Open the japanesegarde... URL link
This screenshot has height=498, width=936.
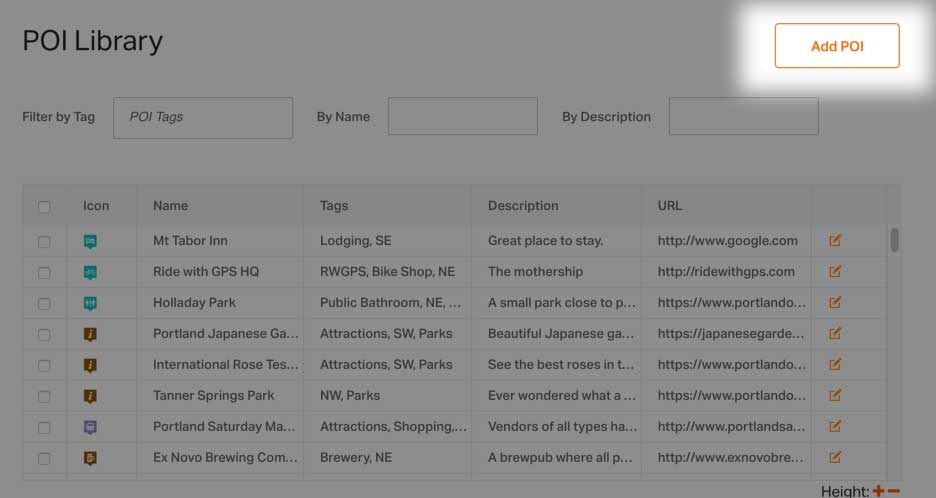(x=731, y=334)
